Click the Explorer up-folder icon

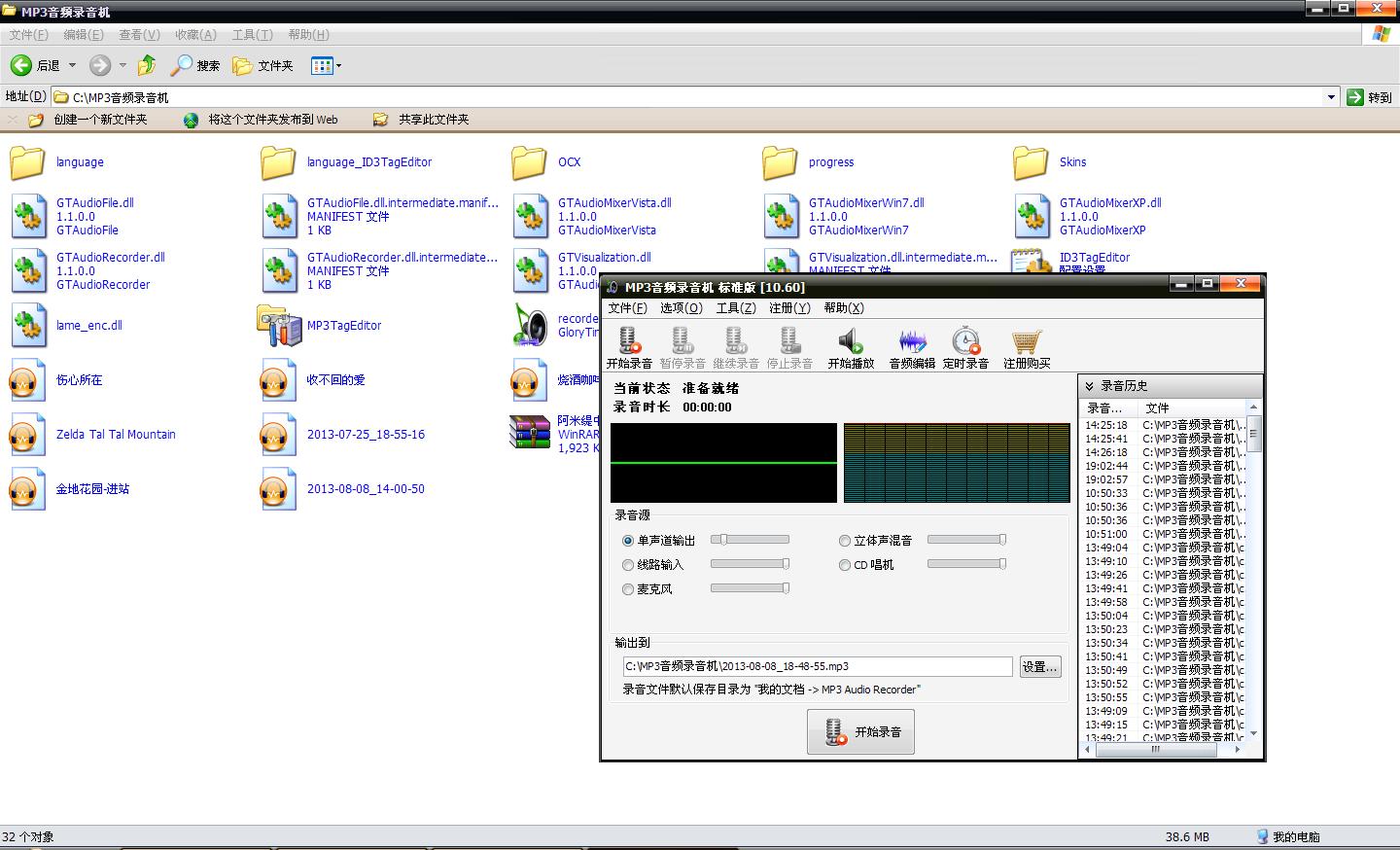[147, 65]
